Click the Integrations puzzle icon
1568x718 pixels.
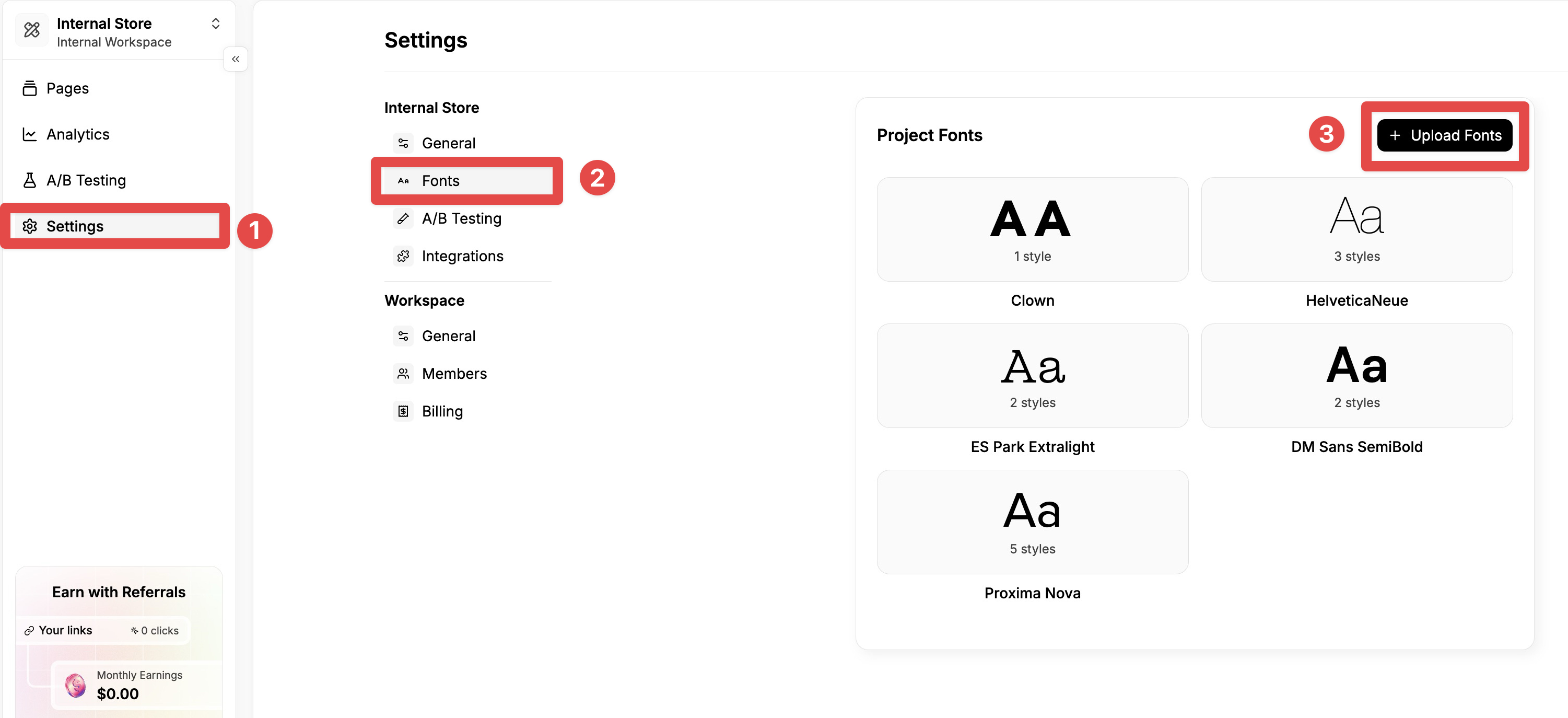403,257
